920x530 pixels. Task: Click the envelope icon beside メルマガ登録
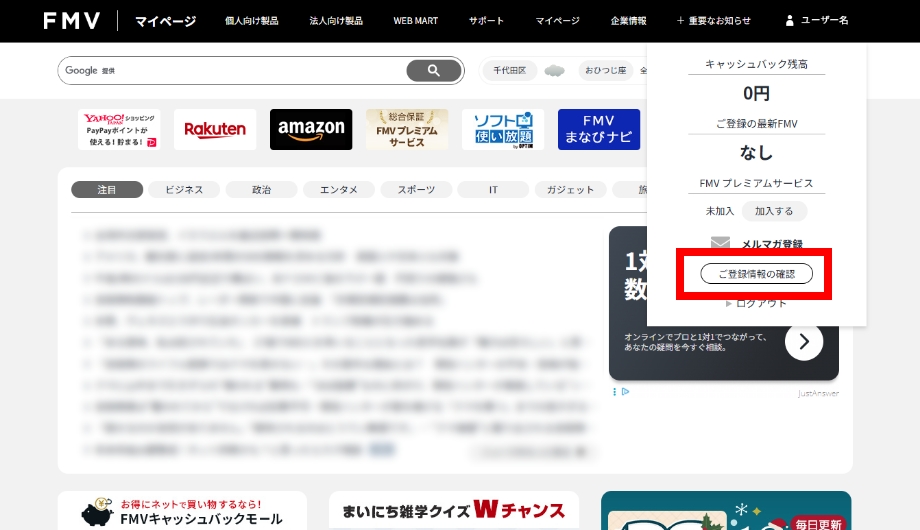pos(721,244)
